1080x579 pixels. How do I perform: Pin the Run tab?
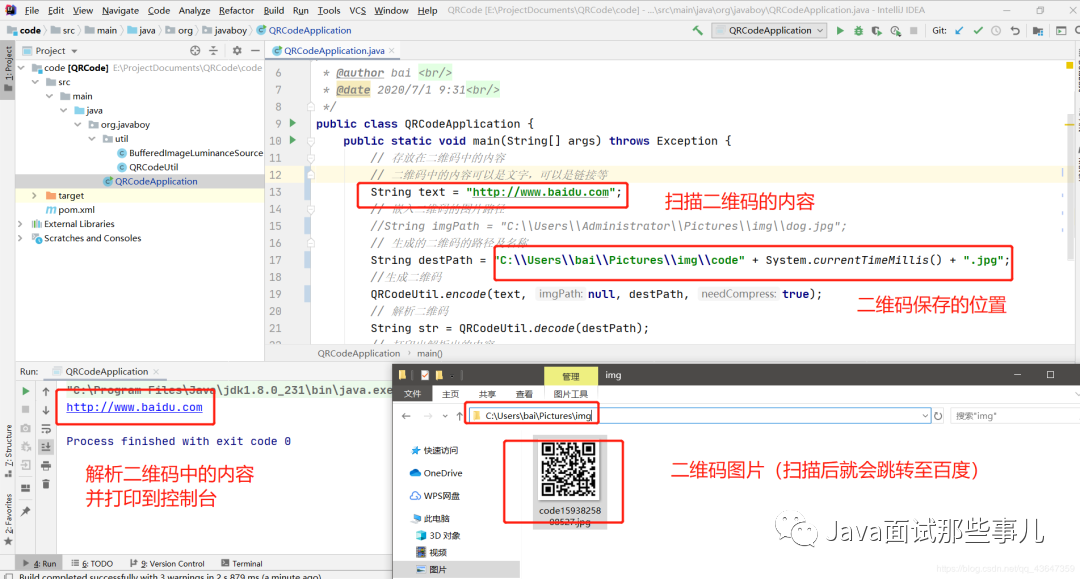click(25, 511)
